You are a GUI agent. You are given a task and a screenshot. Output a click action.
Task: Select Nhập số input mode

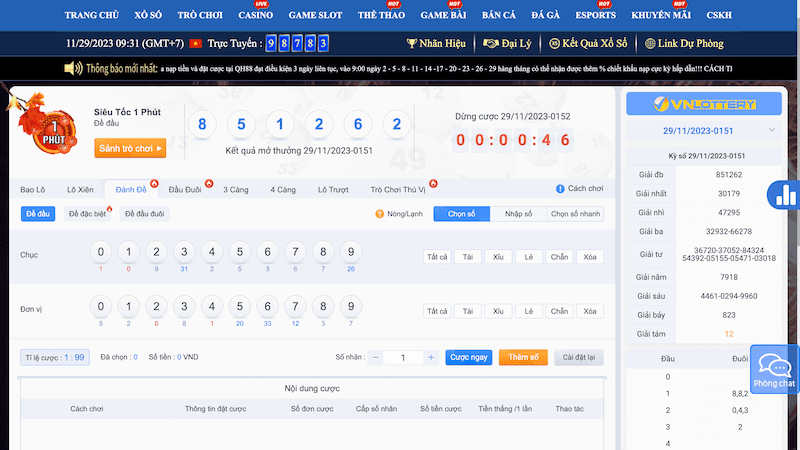(518, 214)
